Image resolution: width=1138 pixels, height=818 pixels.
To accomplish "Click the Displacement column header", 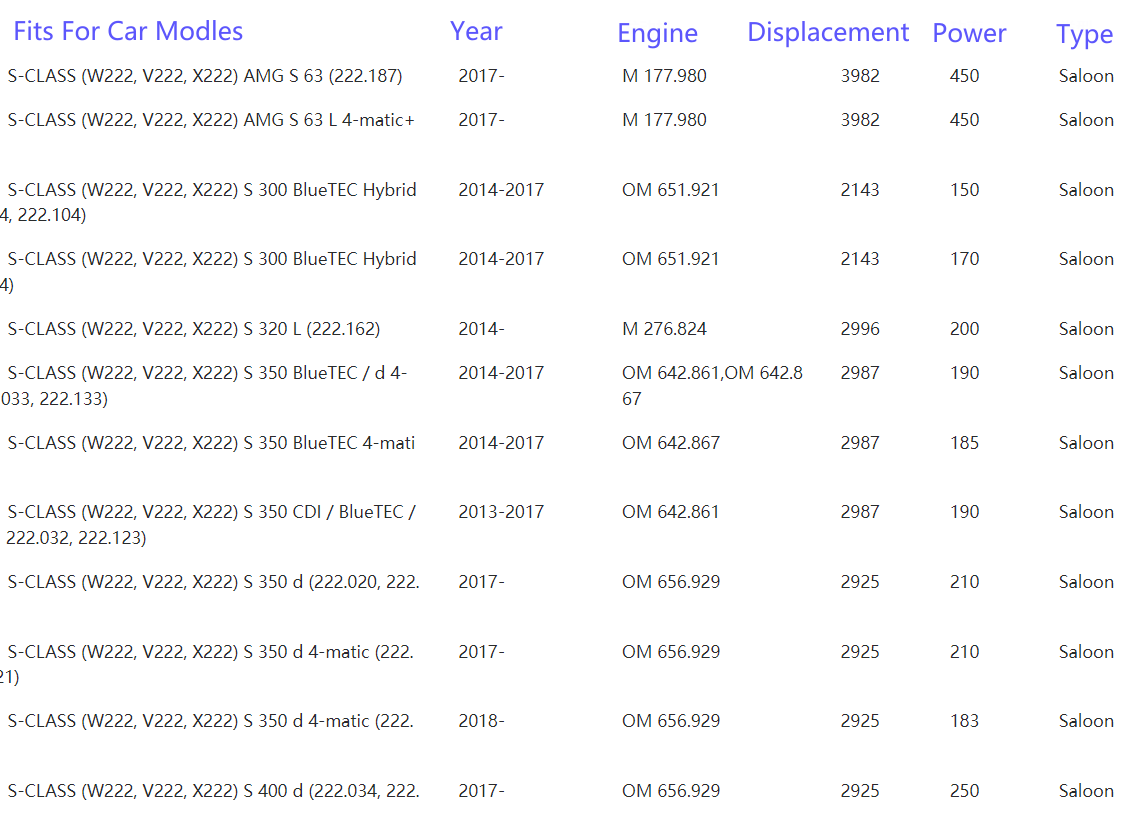I will [x=827, y=32].
